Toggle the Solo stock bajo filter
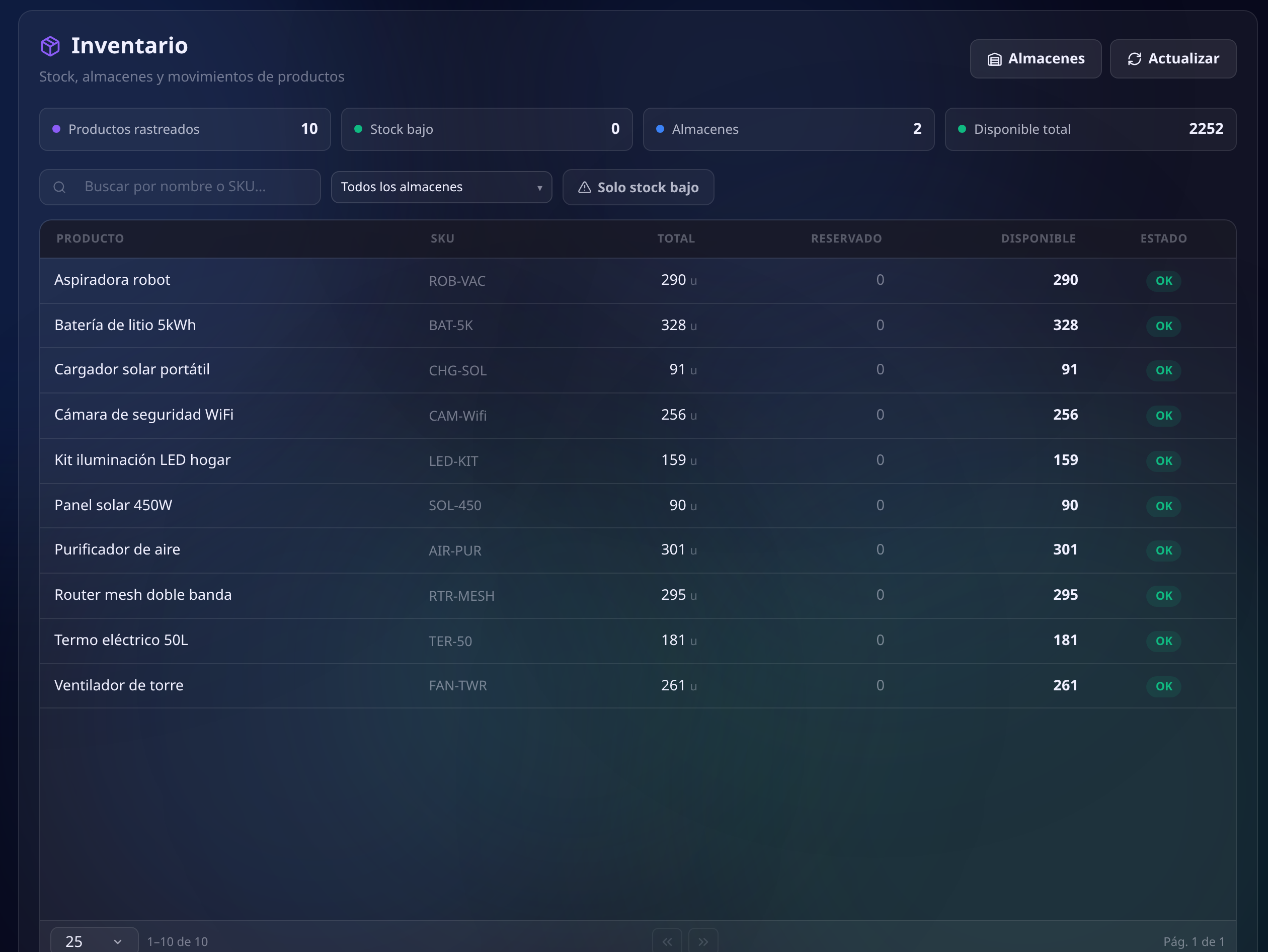This screenshot has width=1268, height=952. click(x=638, y=187)
